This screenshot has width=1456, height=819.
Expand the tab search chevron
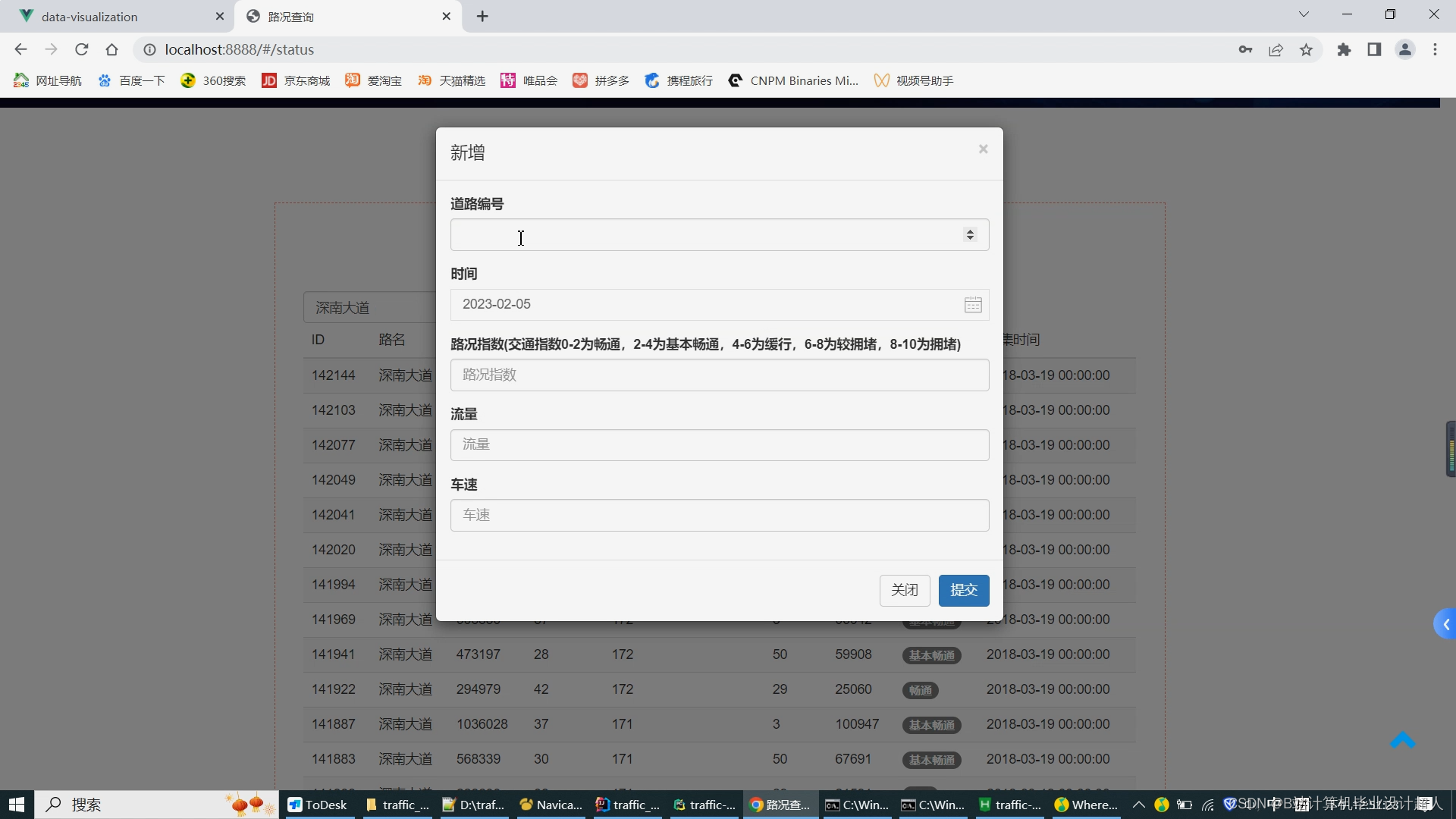point(1304,14)
